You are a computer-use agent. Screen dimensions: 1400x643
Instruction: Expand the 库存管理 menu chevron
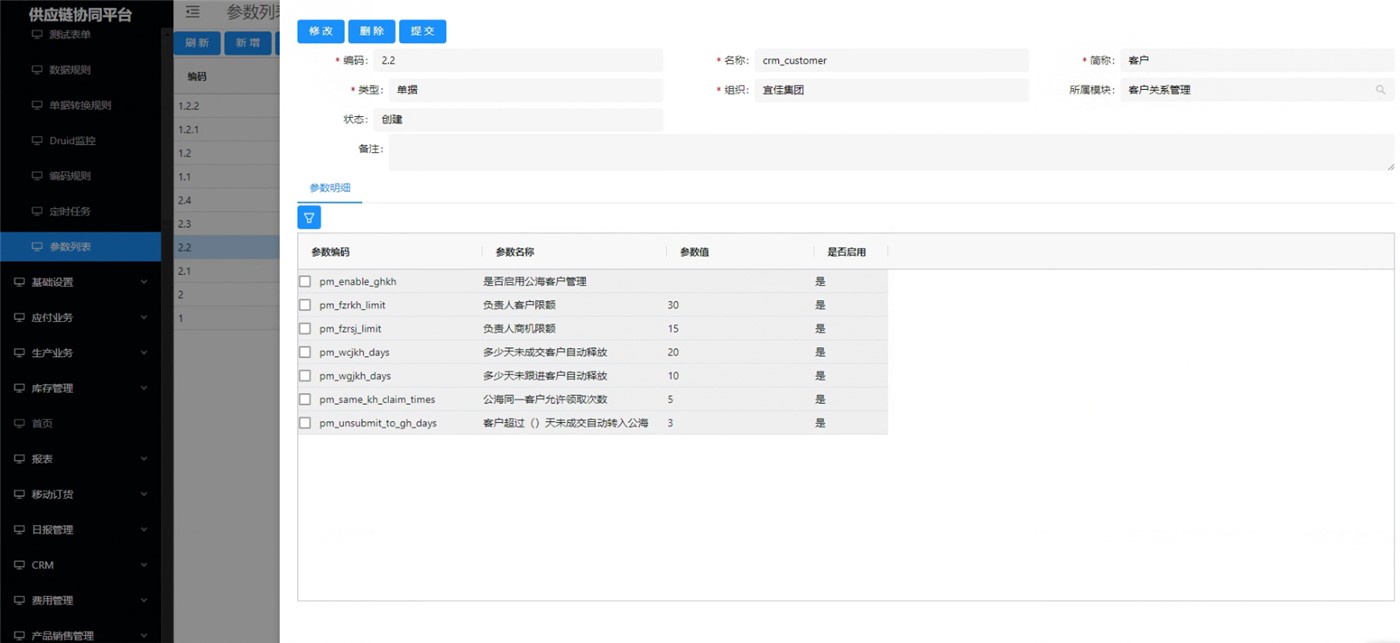click(143, 388)
